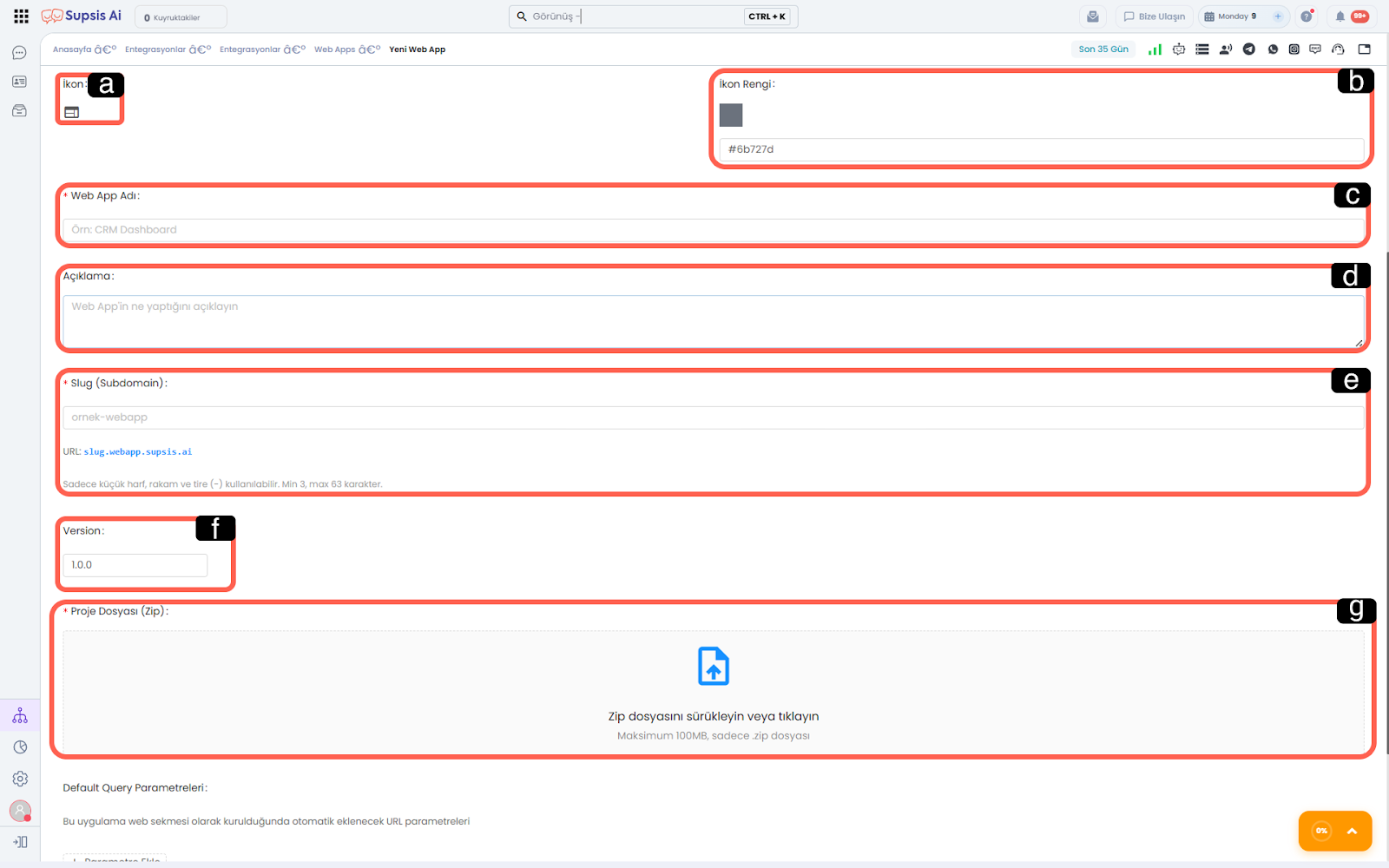Expand the orange progress widget chevron
The width and height of the screenshot is (1389, 868).
[1352, 831]
